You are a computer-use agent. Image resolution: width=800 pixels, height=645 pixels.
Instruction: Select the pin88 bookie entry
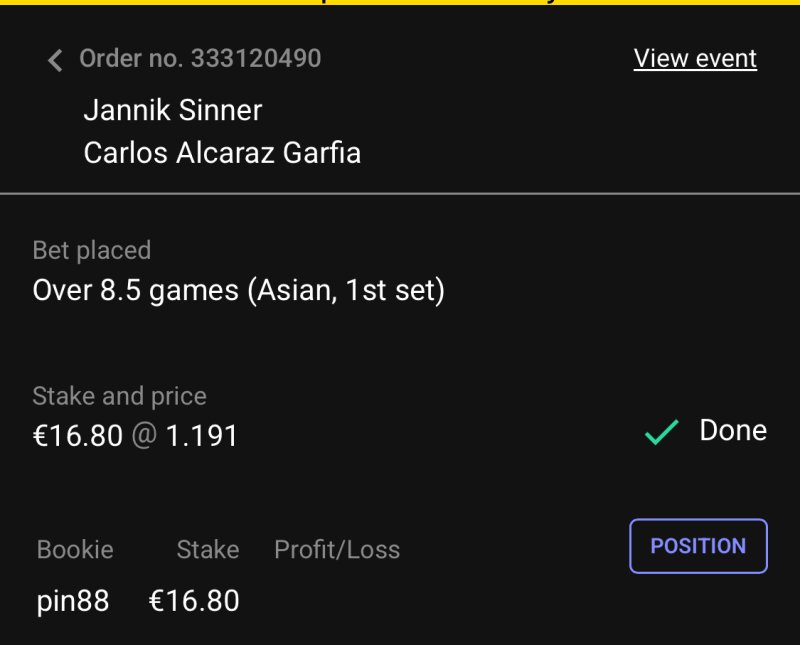coord(73,601)
